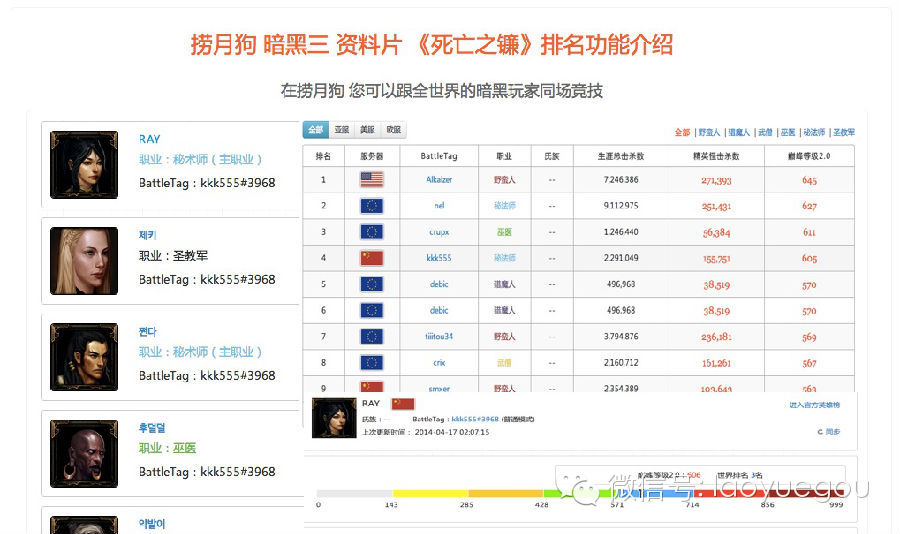The image size is (900, 534).
Task: Filter ranking by 猎魔人 class
Action: pos(739,132)
